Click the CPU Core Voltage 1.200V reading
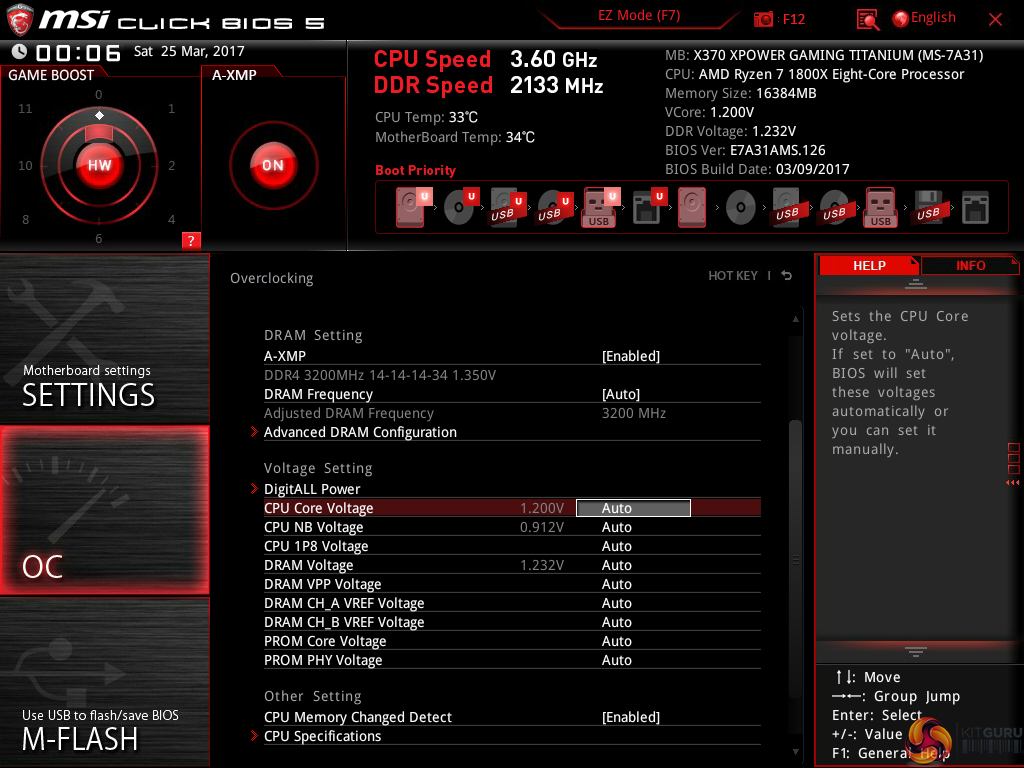Image resolution: width=1024 pixels, height=768 pixels. [541, 508]
